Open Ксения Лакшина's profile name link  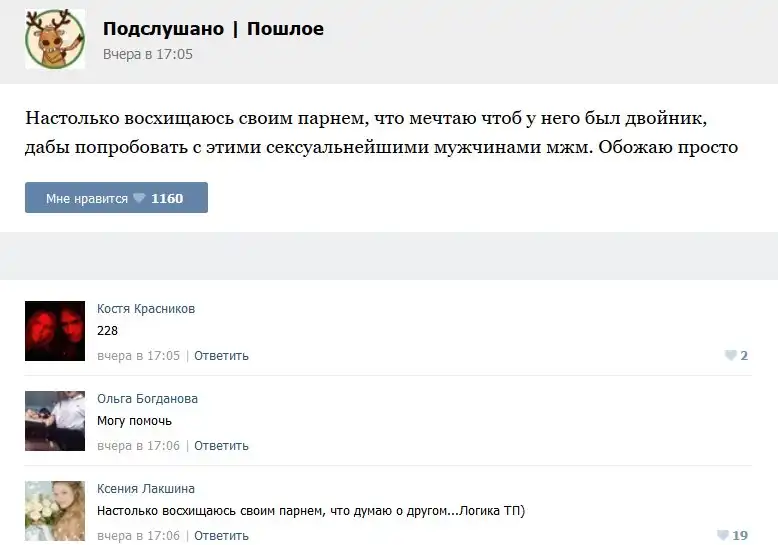coord(146,488)
